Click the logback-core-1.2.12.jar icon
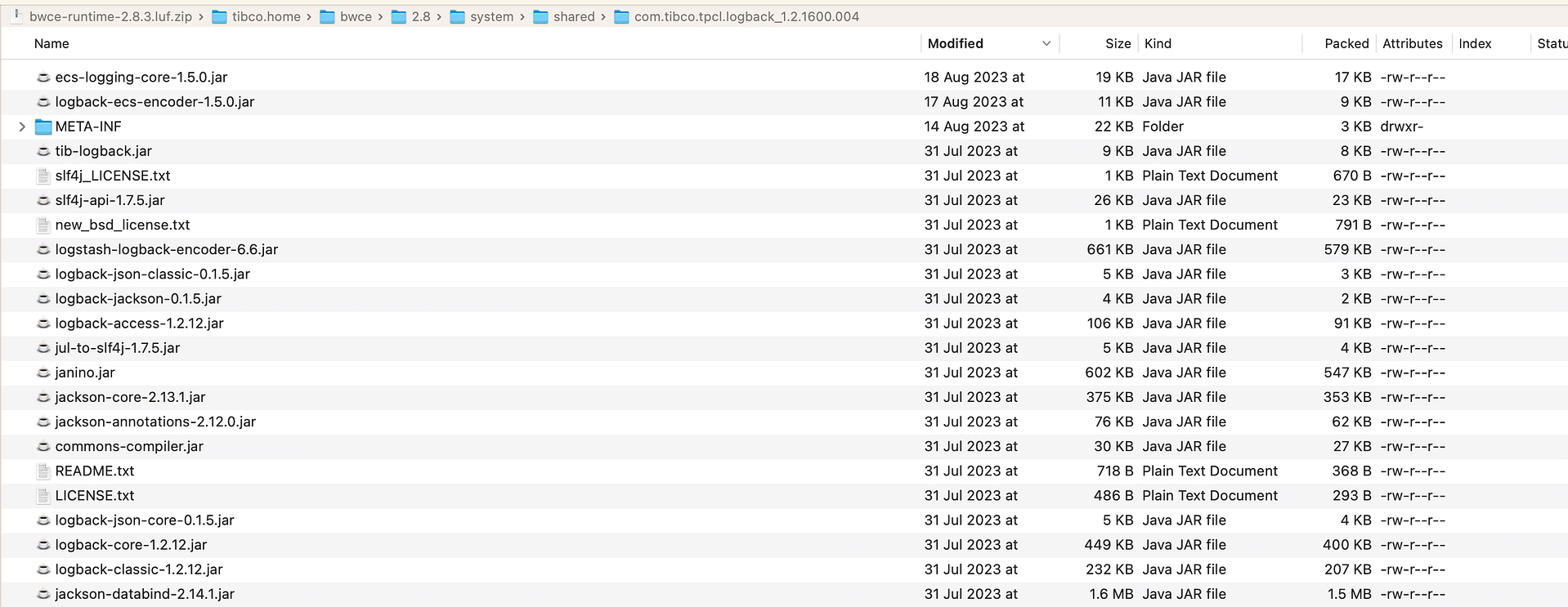1568x607 pixels. 43,545
